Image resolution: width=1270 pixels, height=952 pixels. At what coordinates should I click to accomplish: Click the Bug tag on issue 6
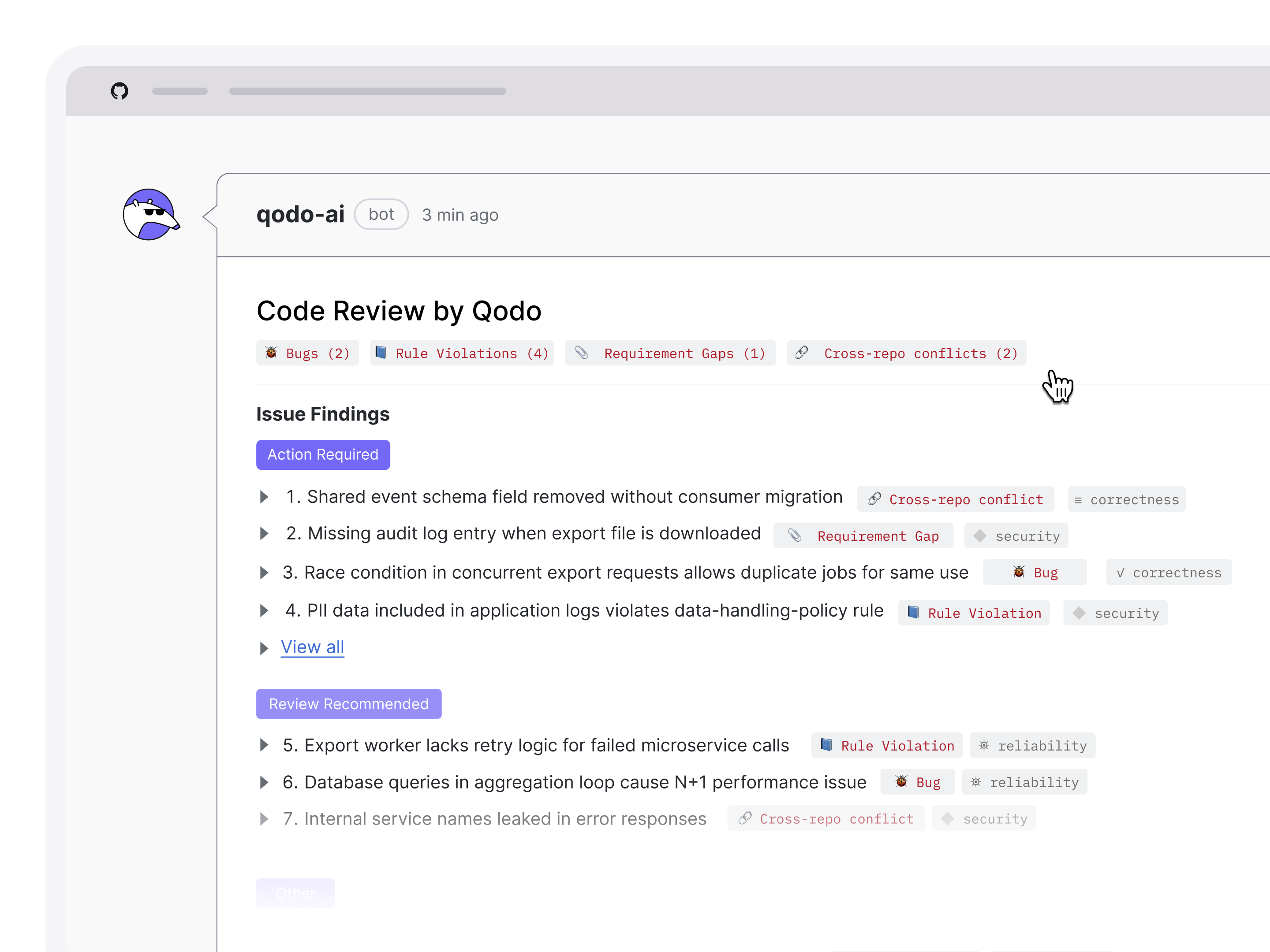[918, 782]
